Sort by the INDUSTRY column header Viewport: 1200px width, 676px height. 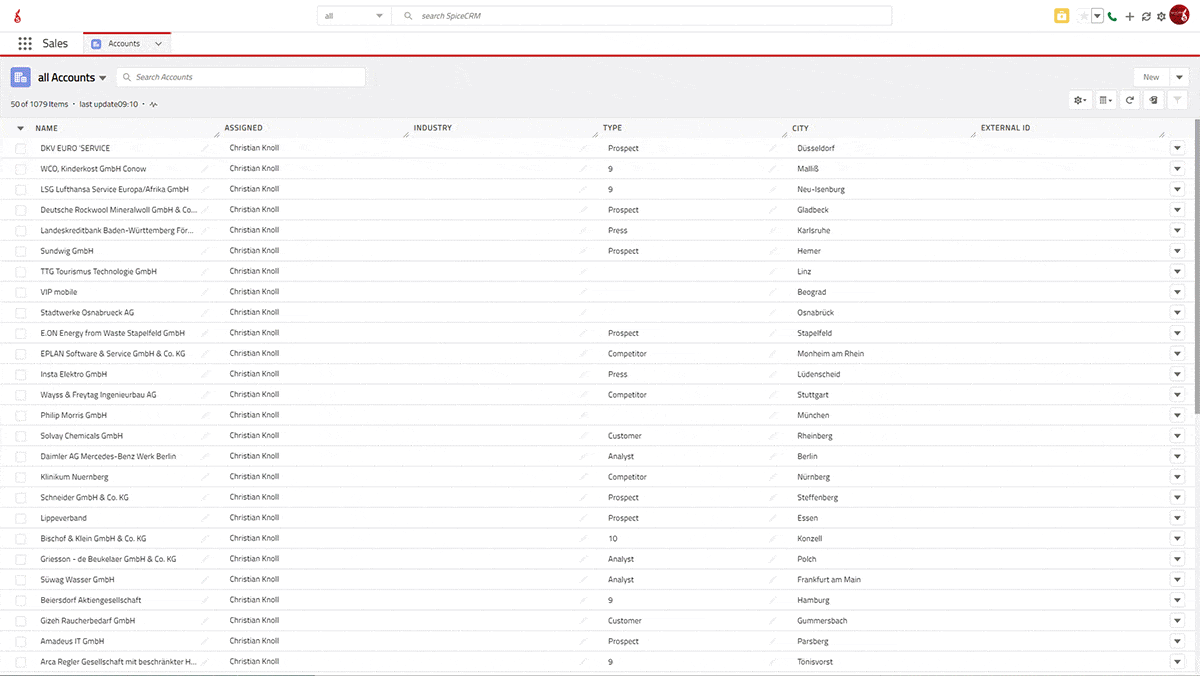click(x=433, y=128)
